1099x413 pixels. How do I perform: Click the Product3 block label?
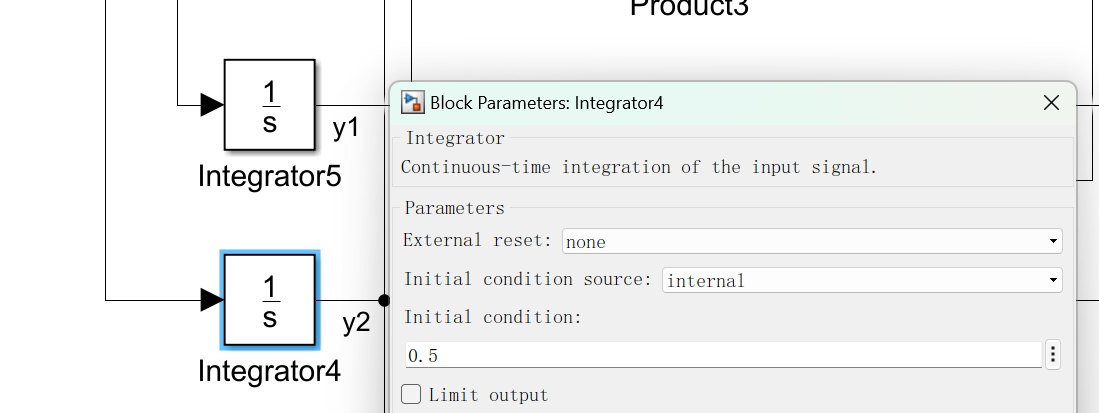point(689,8)
